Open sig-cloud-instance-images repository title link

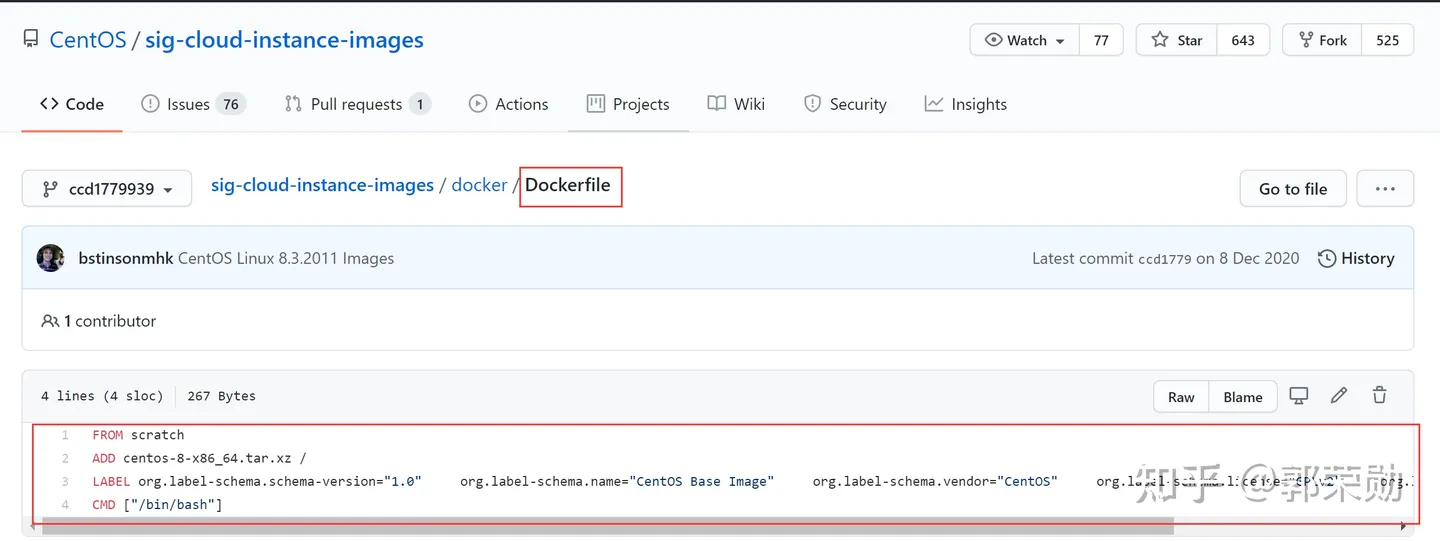(284, 40)
